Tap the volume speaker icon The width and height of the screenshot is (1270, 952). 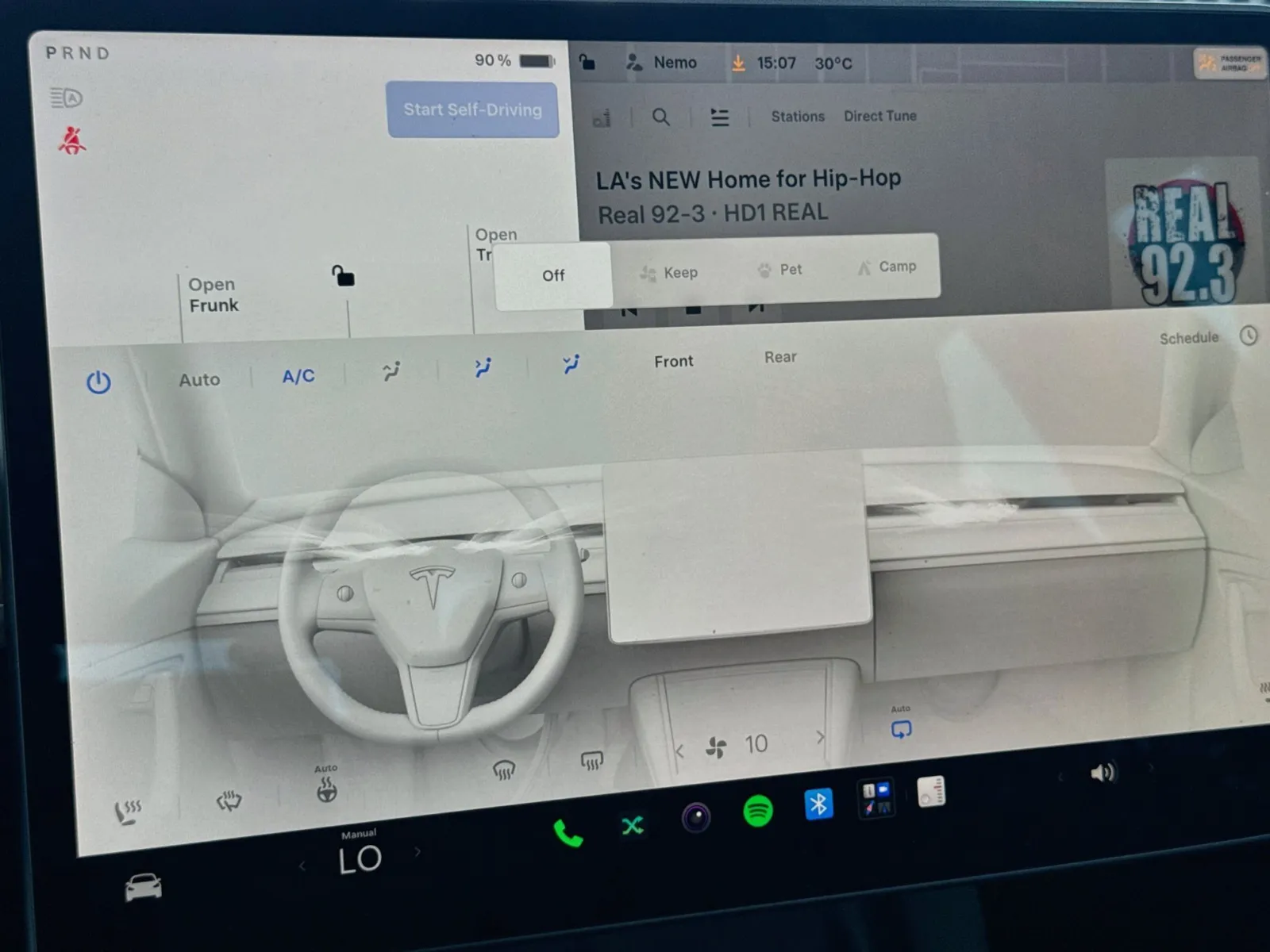click(1103, 772)
